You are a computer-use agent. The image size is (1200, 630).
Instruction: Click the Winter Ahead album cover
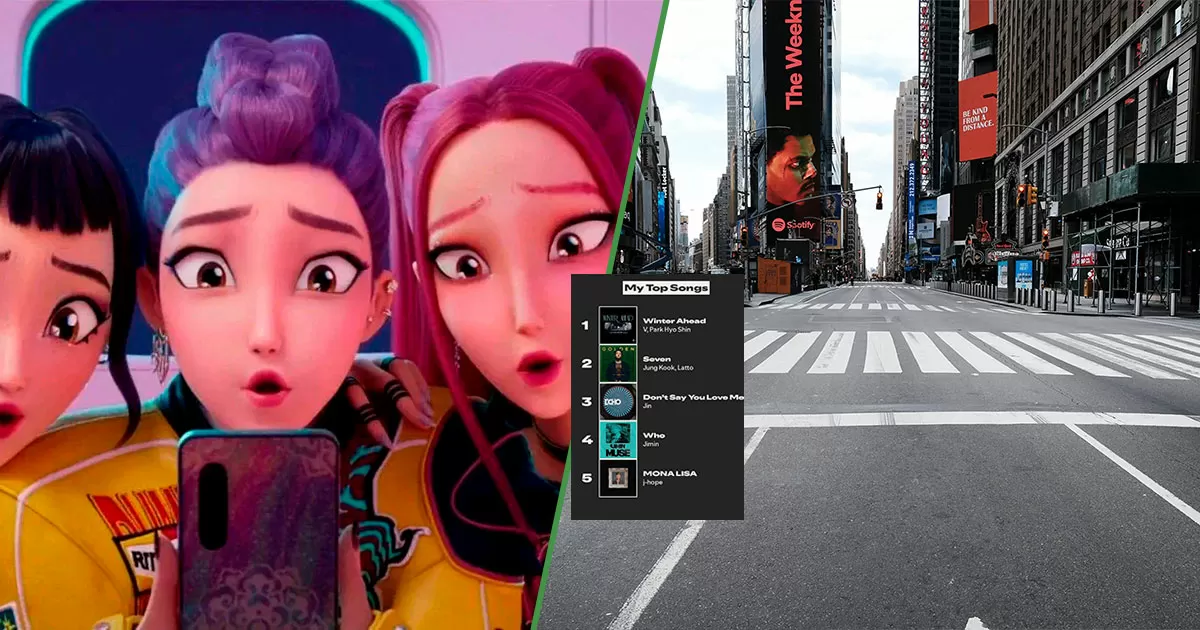click(x=617, y=325)
